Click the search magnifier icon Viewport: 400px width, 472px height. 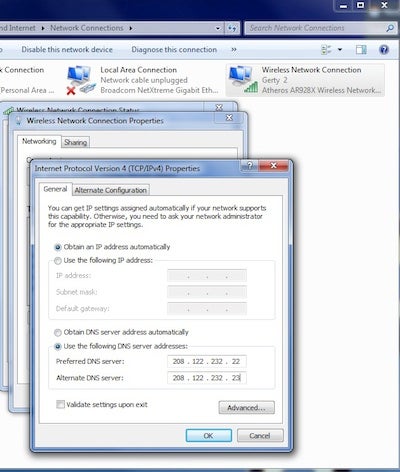pos(390,28)
